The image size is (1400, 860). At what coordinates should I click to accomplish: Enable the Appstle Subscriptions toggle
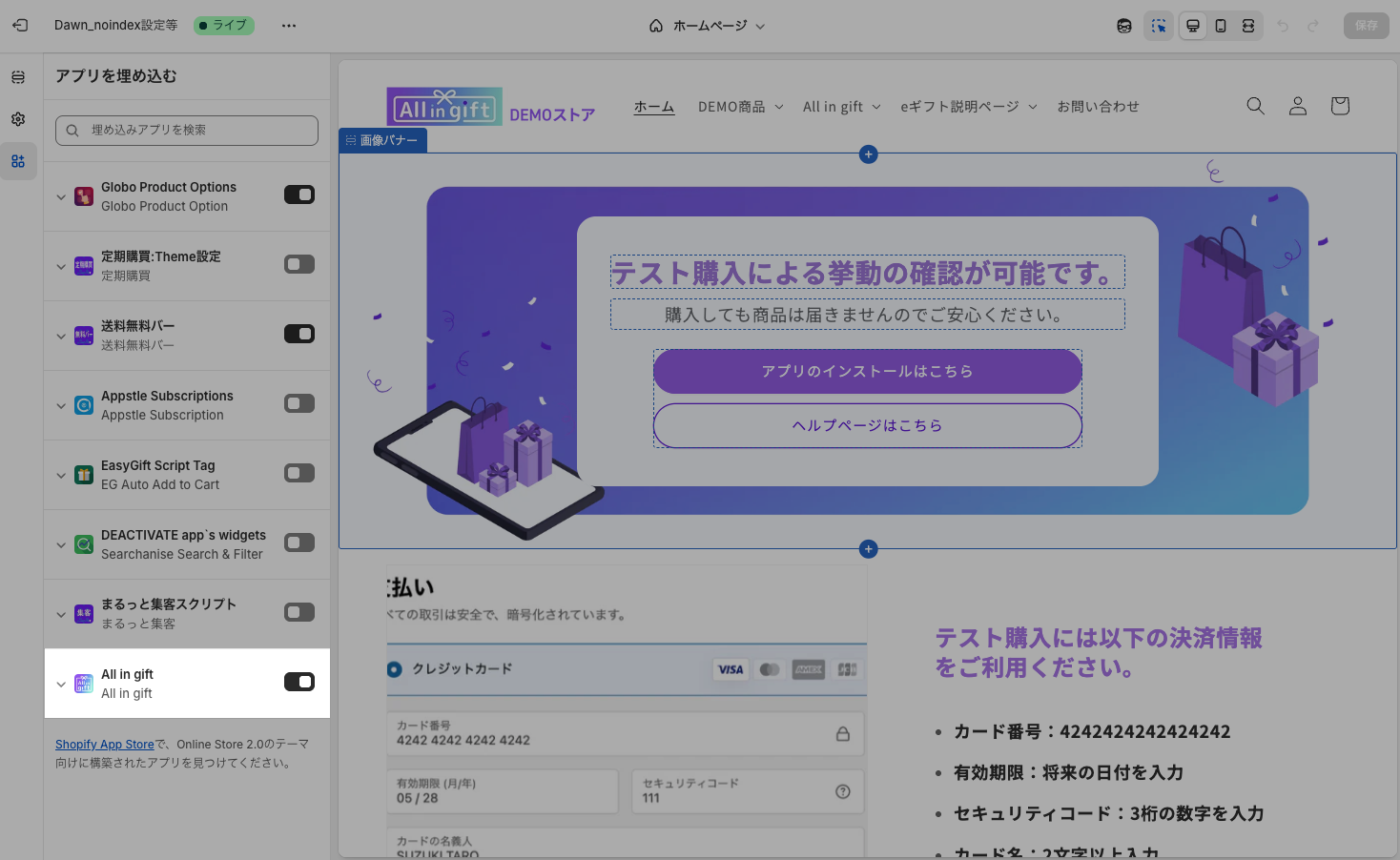[x=299, y=403]
